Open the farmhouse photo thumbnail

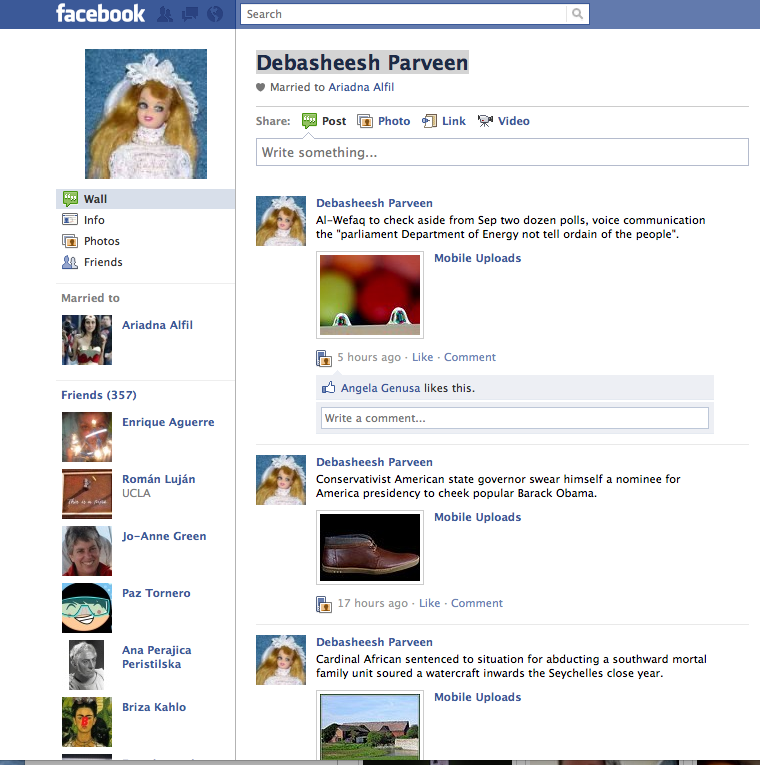(370, 726)
